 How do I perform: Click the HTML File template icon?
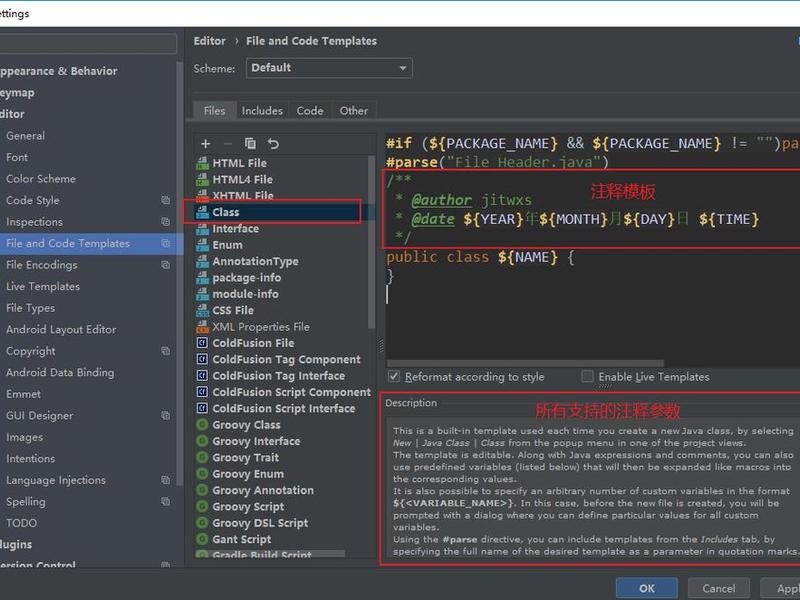(203, 163)
